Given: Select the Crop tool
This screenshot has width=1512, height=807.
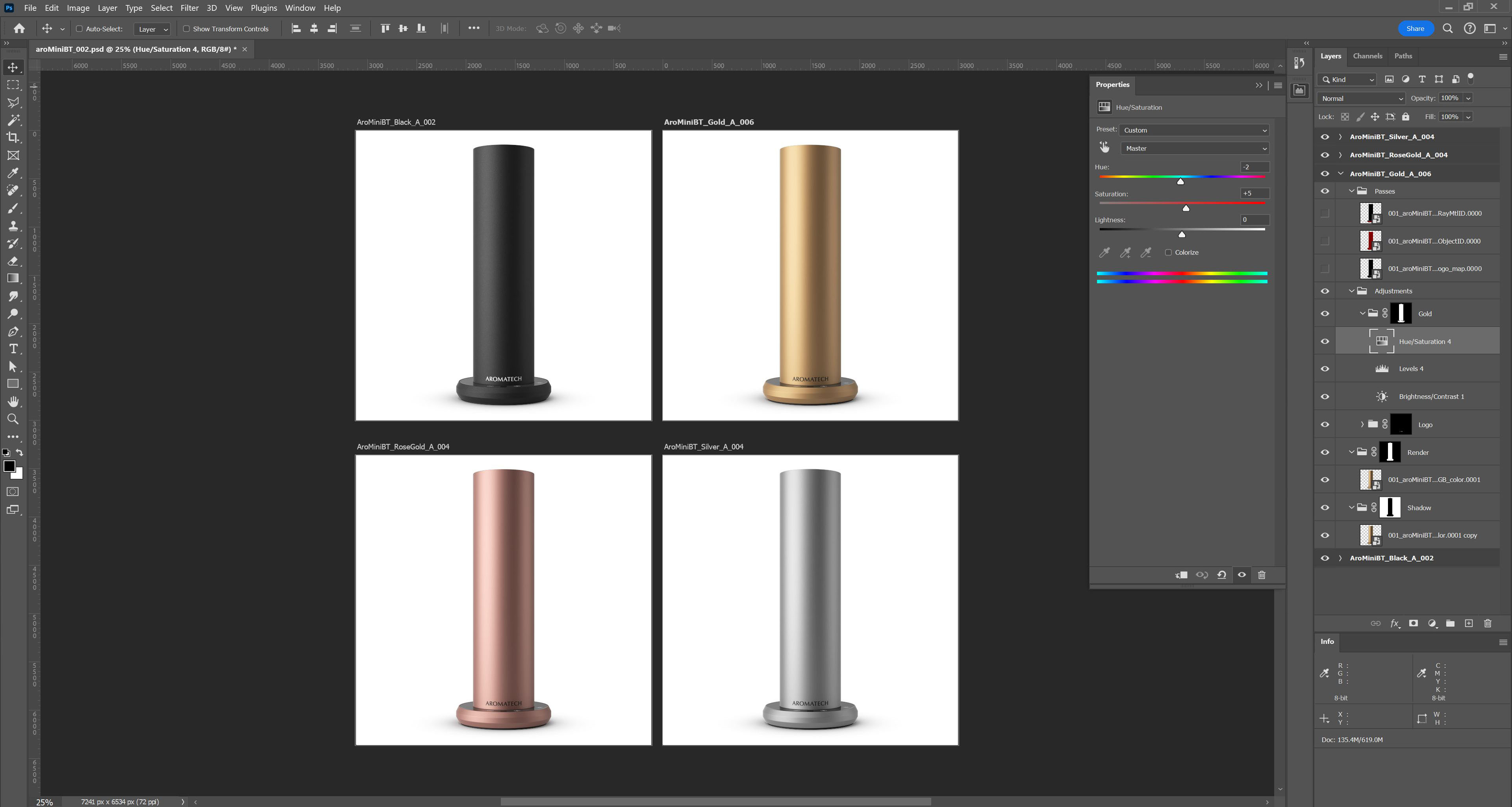Looking at the screenshot, I should 13,137.
